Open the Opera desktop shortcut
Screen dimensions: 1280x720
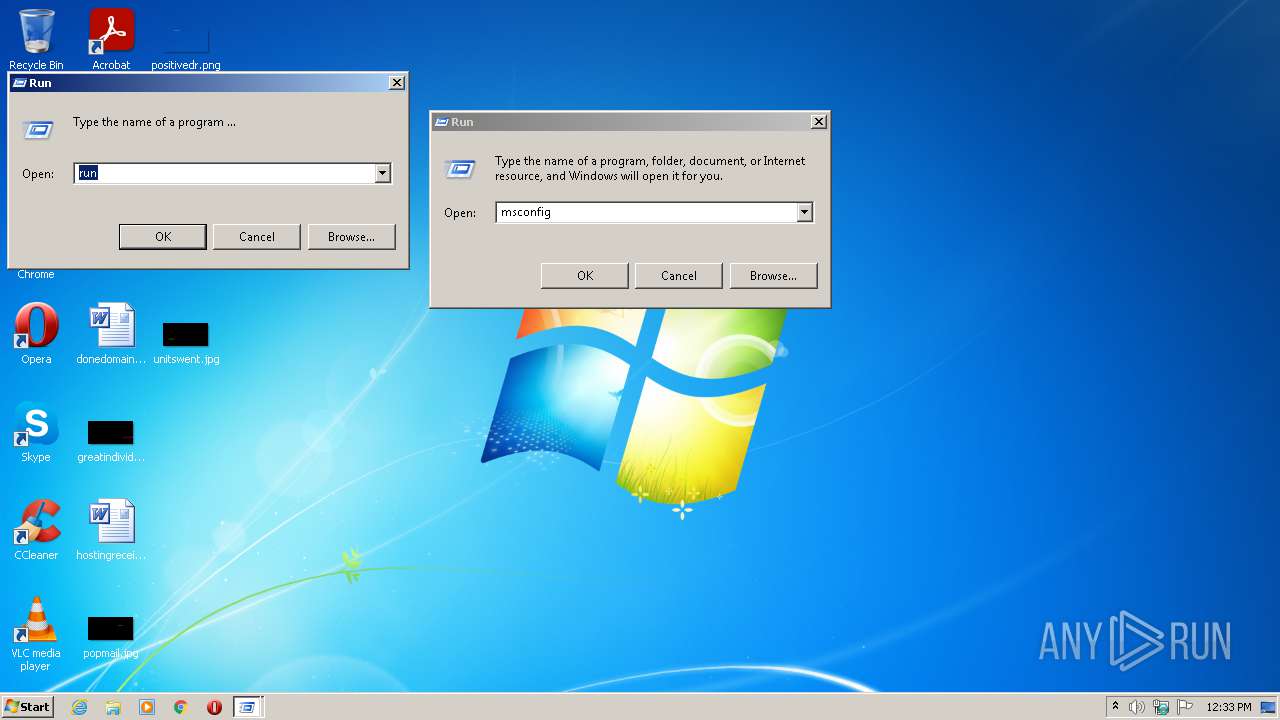36,333
